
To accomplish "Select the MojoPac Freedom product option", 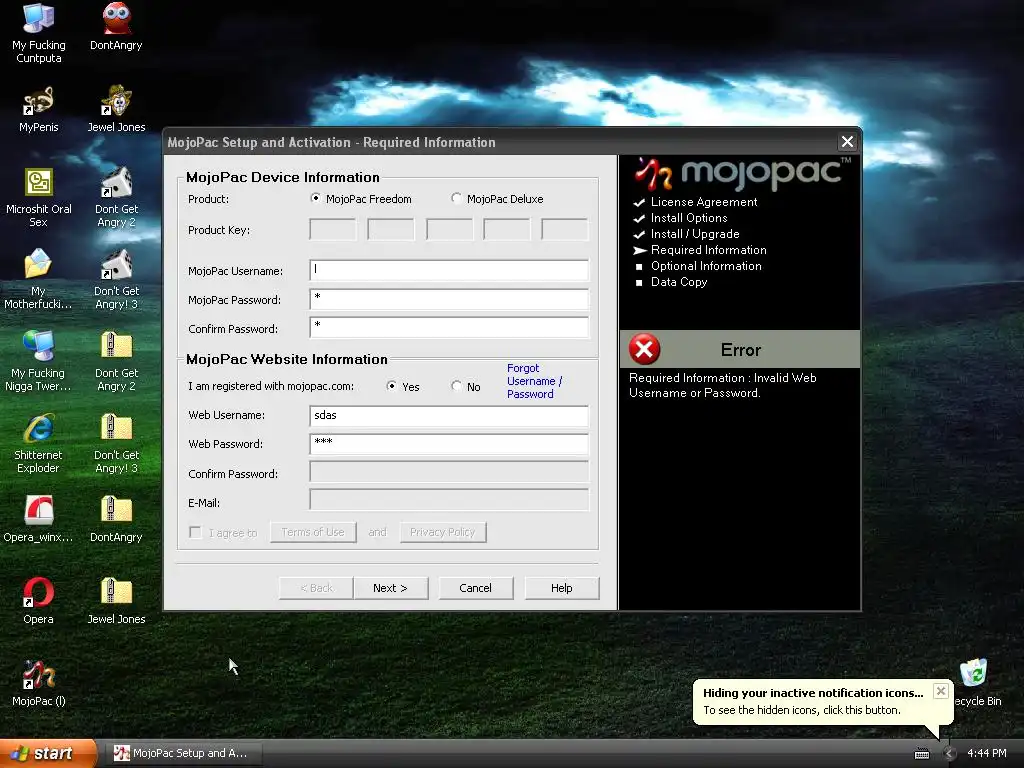I will click(315, 198).
